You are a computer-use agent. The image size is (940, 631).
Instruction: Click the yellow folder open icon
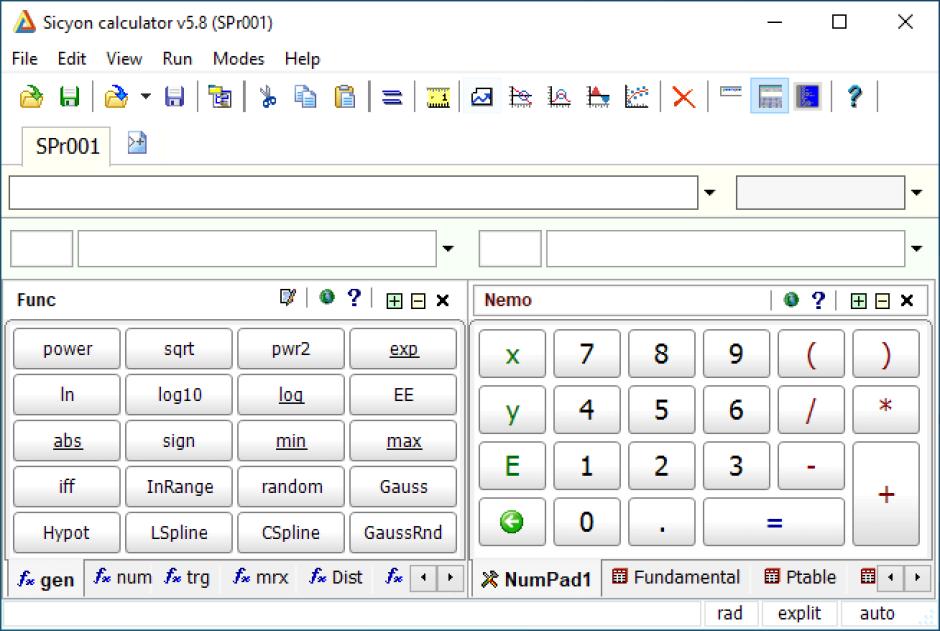click(31, 96)
